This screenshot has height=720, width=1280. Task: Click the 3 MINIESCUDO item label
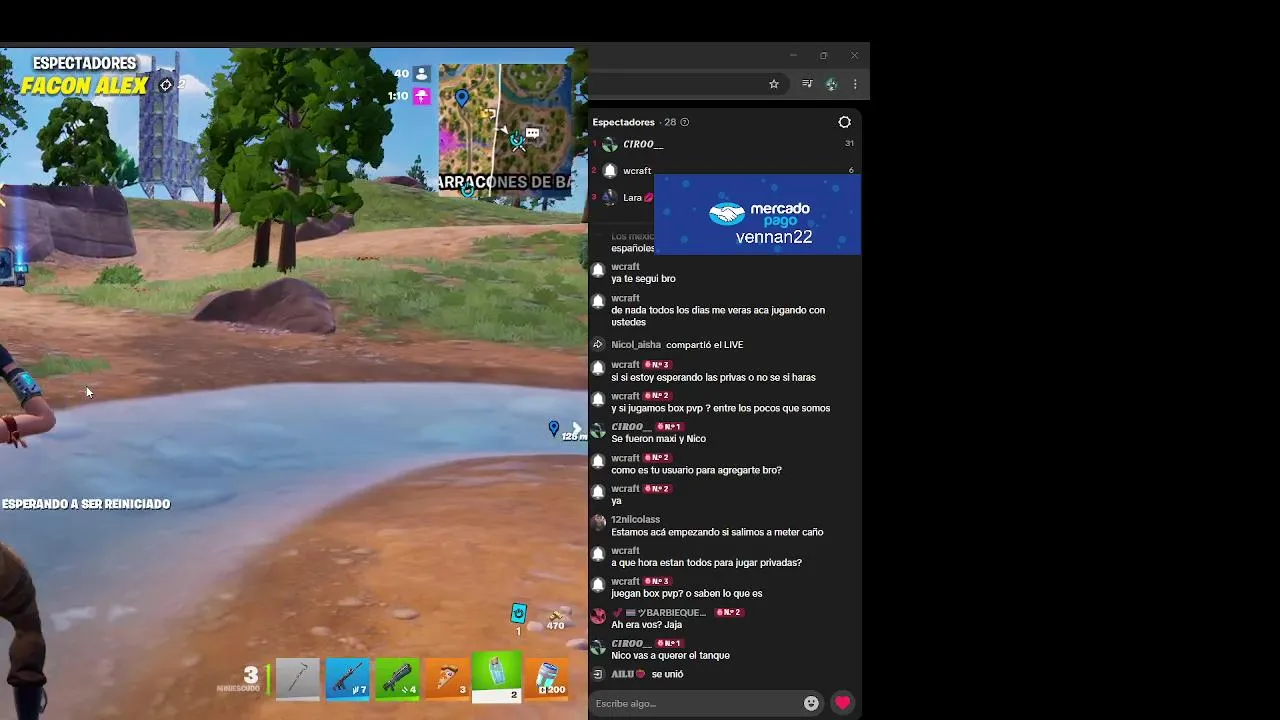point(241,680)
